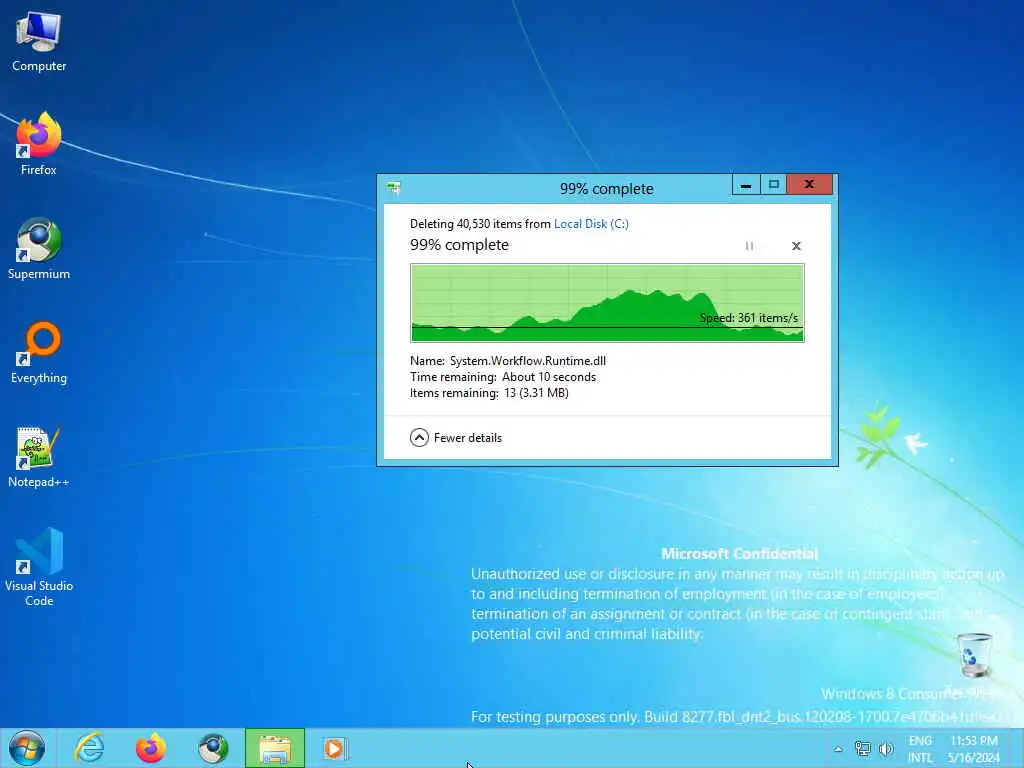The height and width of the screenshot is (768, 1024).
Task: Launch Supermium from the taskbar
Action: [x=213, y=748]
